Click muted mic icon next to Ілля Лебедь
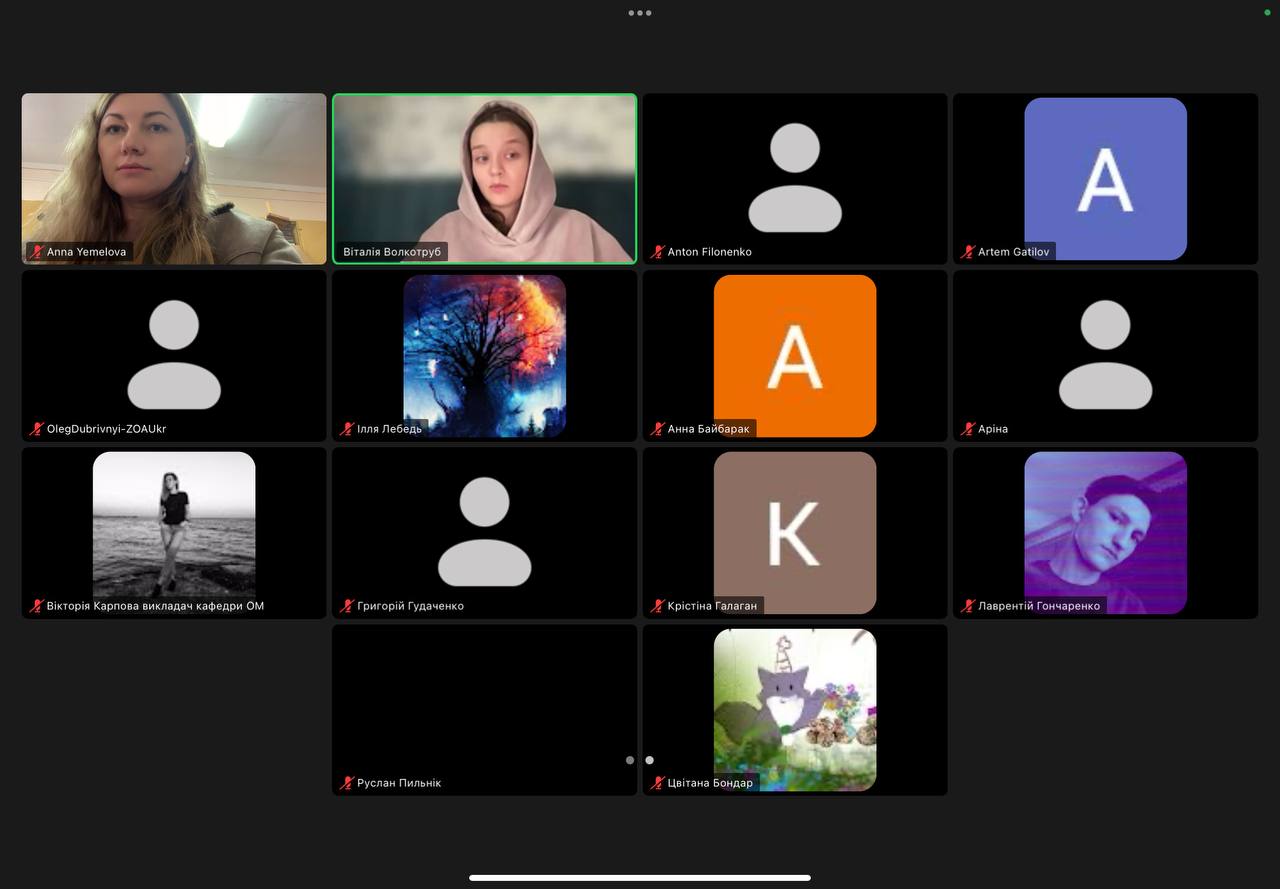The width and height of the screenshot is (1280, 889). (347, 429)
